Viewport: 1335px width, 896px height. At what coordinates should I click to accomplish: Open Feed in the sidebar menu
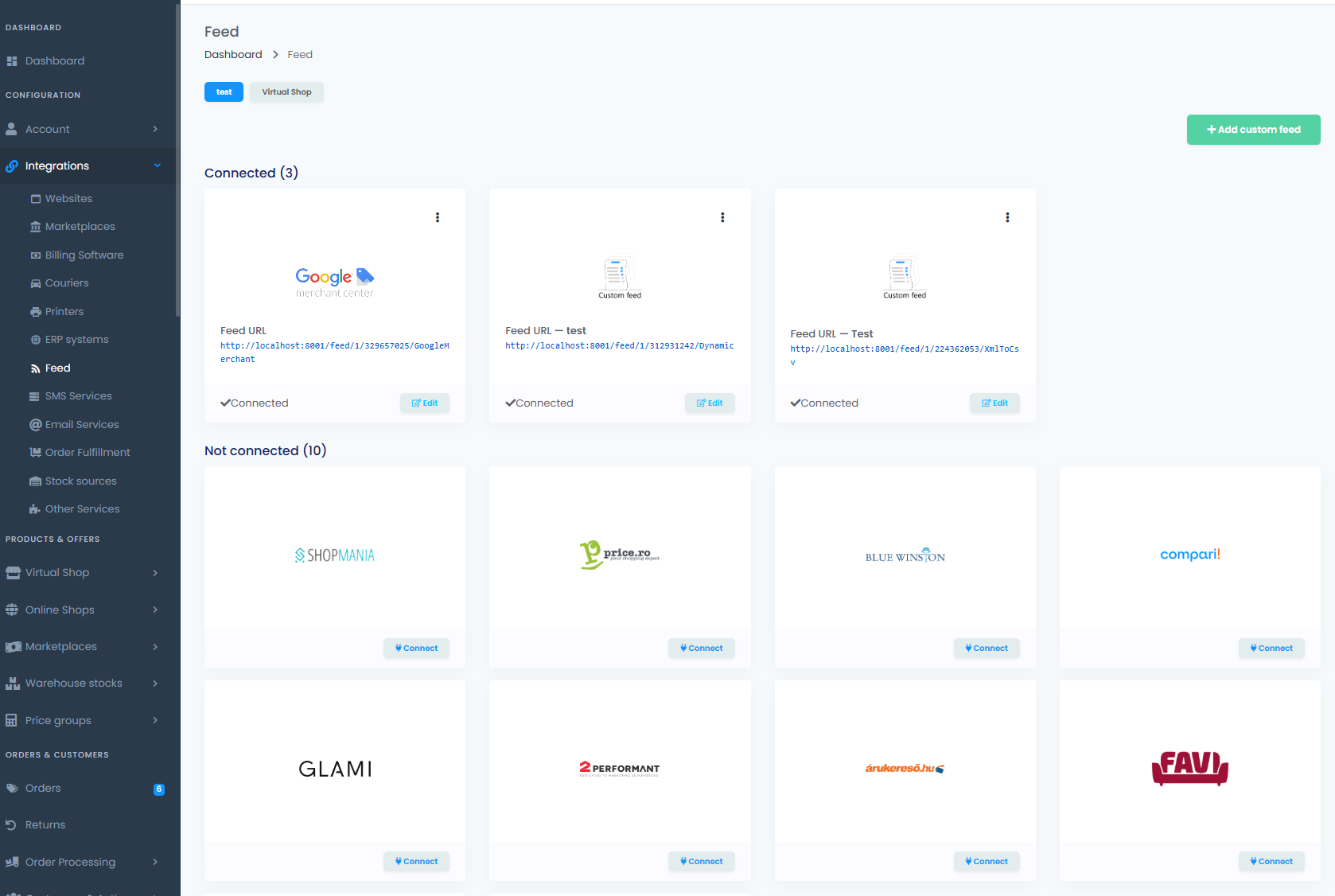click(57, 368)
